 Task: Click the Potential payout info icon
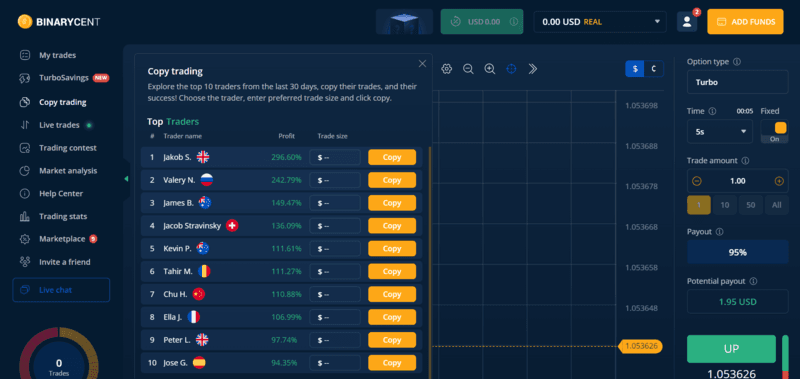[753, 281]
